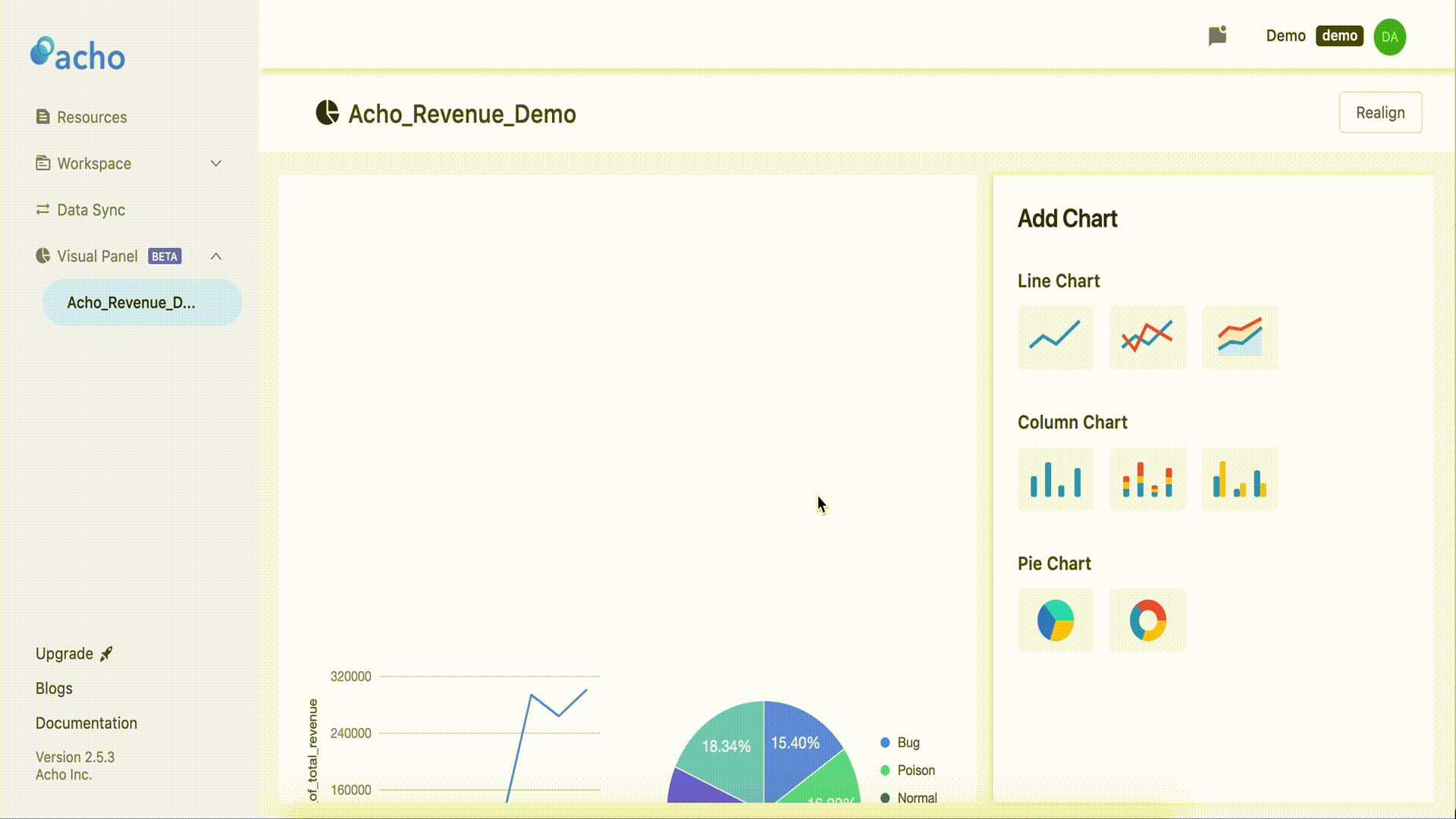Viewport: 1456px width, 819px height.
Task: Add a pie chart
Action: pyautogui.click(x=1055, y=620)
